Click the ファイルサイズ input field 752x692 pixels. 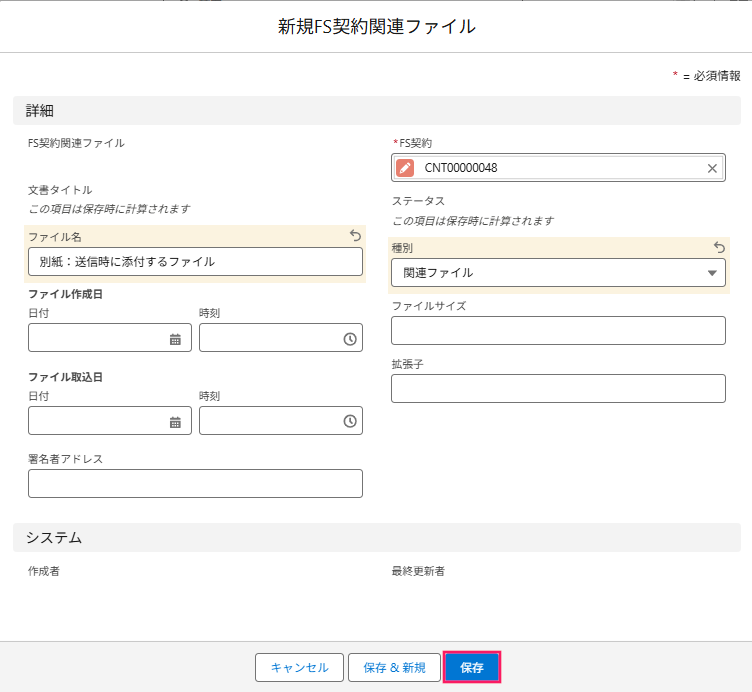click(x=558, y=330)
